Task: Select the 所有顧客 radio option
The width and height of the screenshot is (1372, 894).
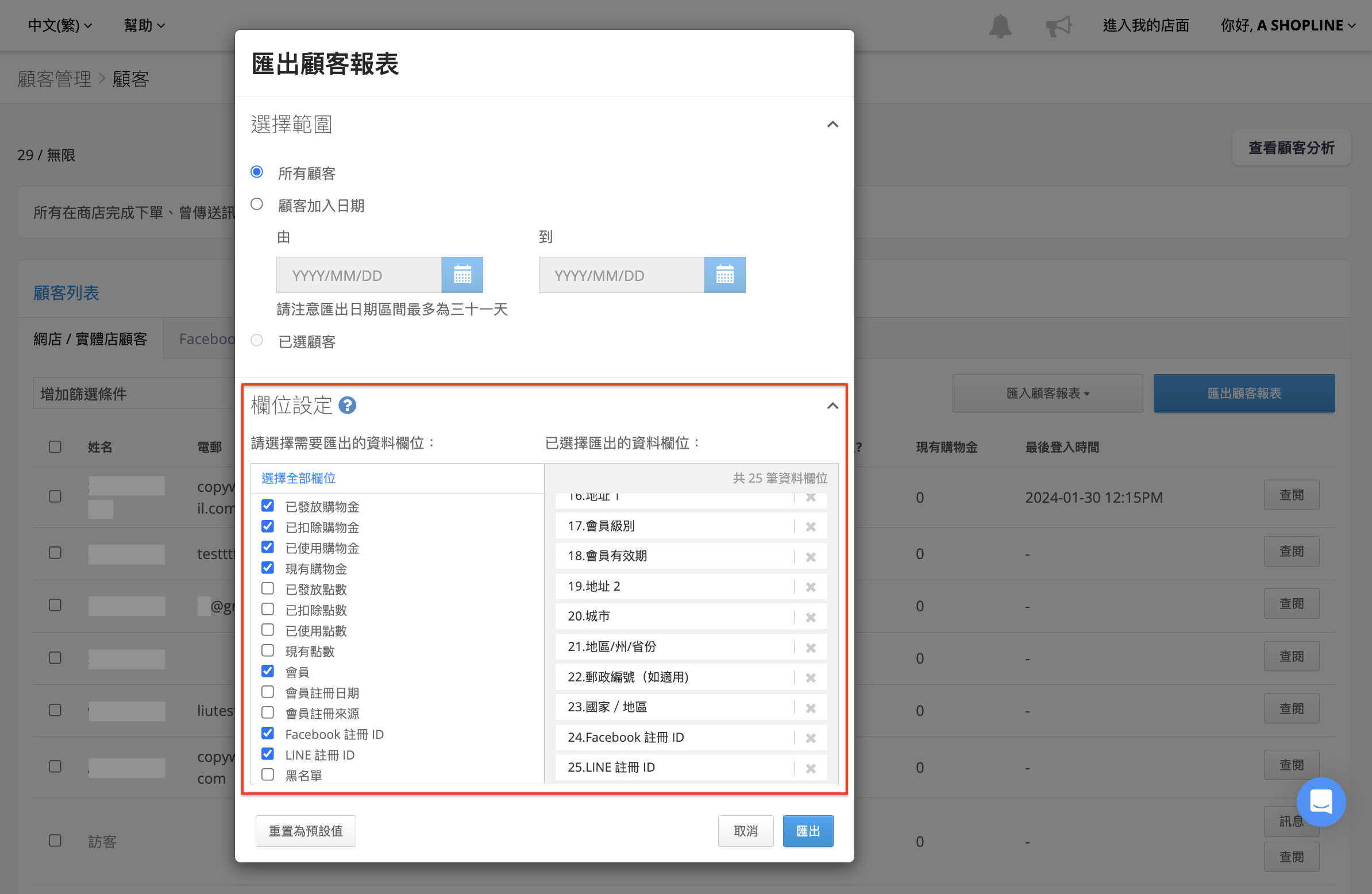Action: (x=256, y=172)
